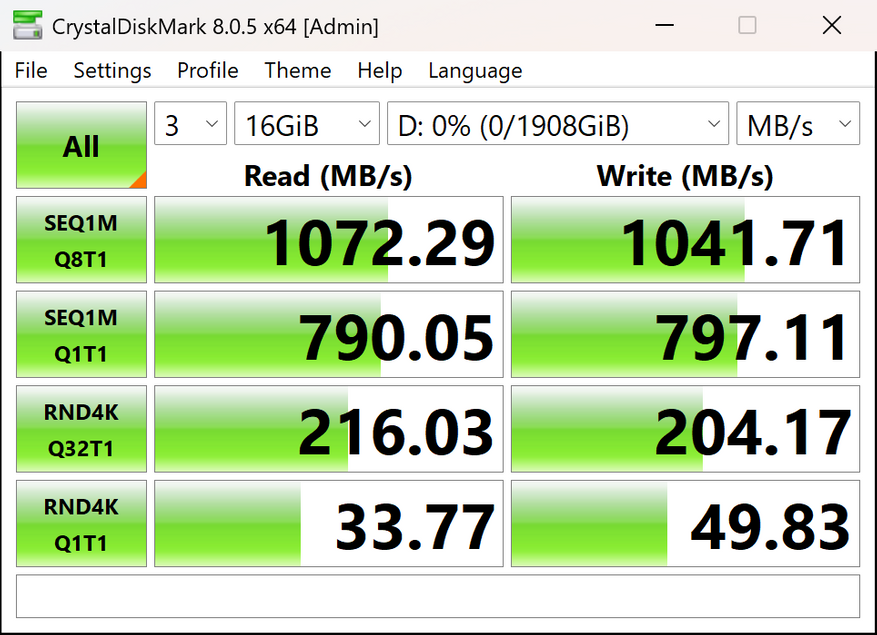Click the 790.05 read result

pos(329,334)
